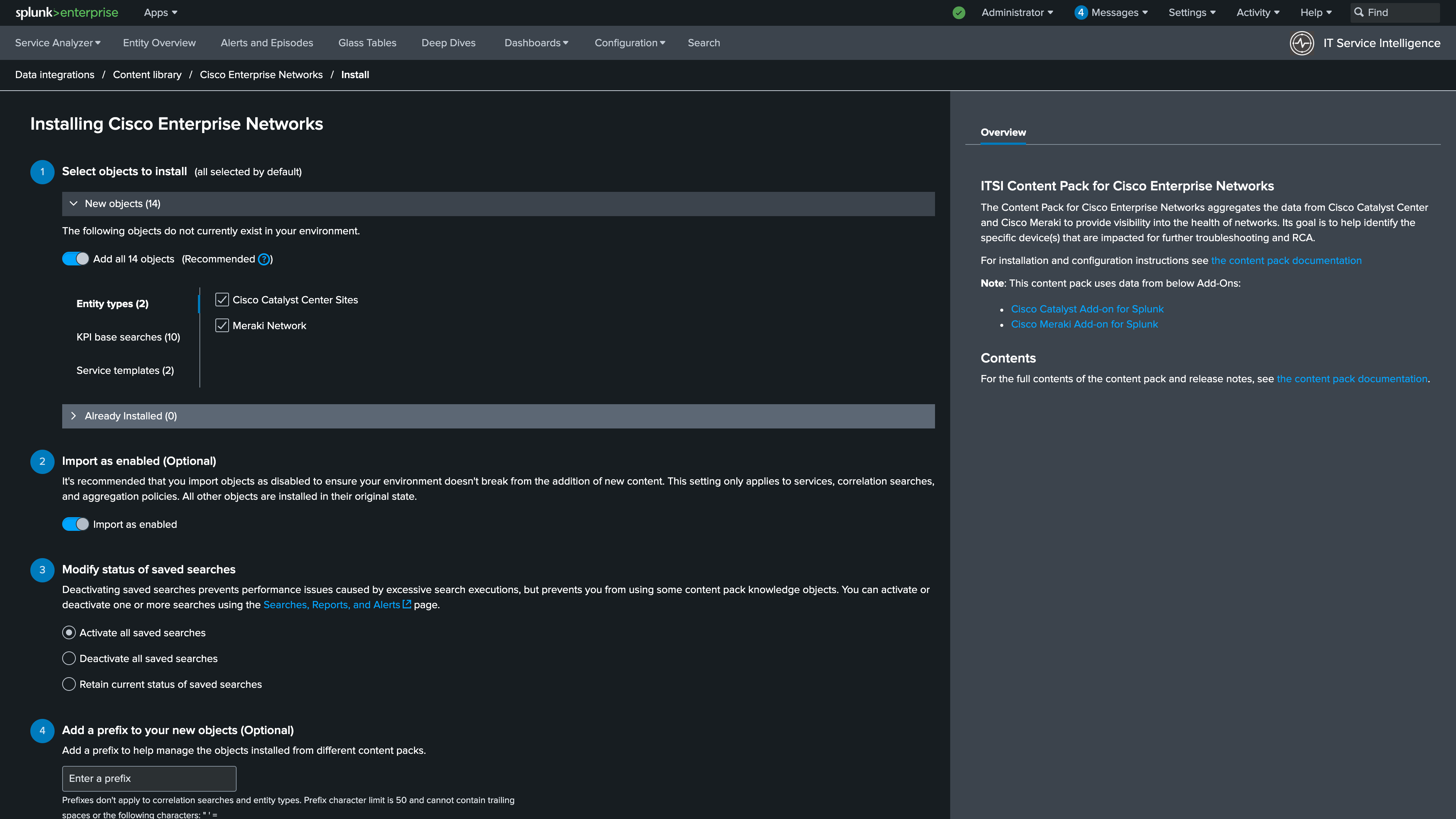Open the Search nav item
Screen dimensions: 1456x819
[704, 43]
